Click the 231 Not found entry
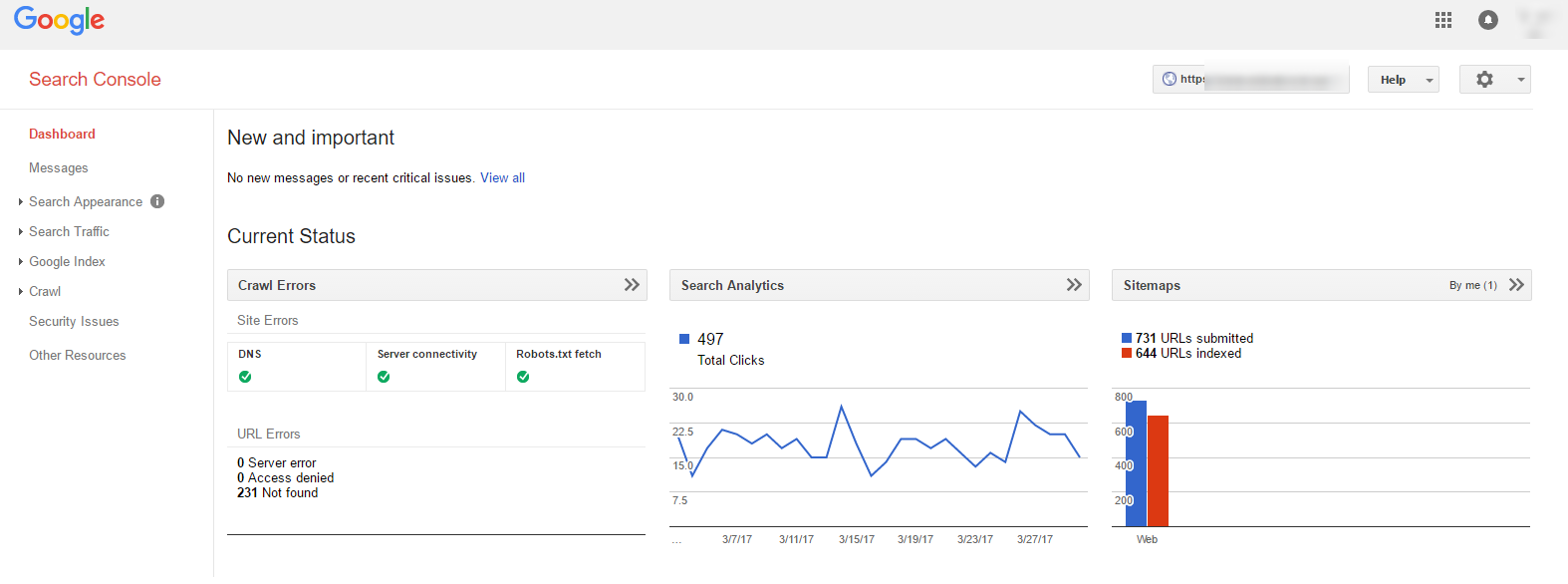 point(278,492)
